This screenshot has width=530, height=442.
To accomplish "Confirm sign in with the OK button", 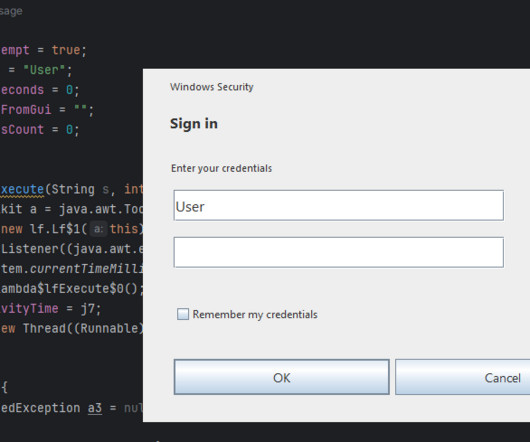I will pos(282,377).
